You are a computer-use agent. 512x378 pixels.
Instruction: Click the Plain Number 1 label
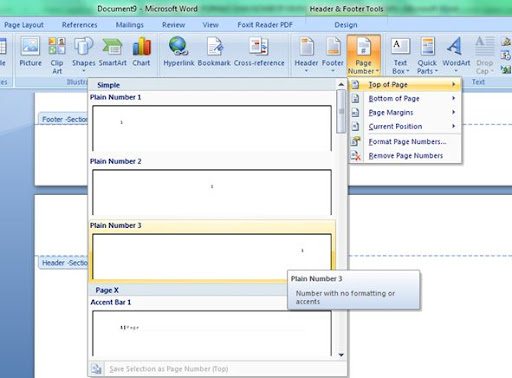[115, 97]
